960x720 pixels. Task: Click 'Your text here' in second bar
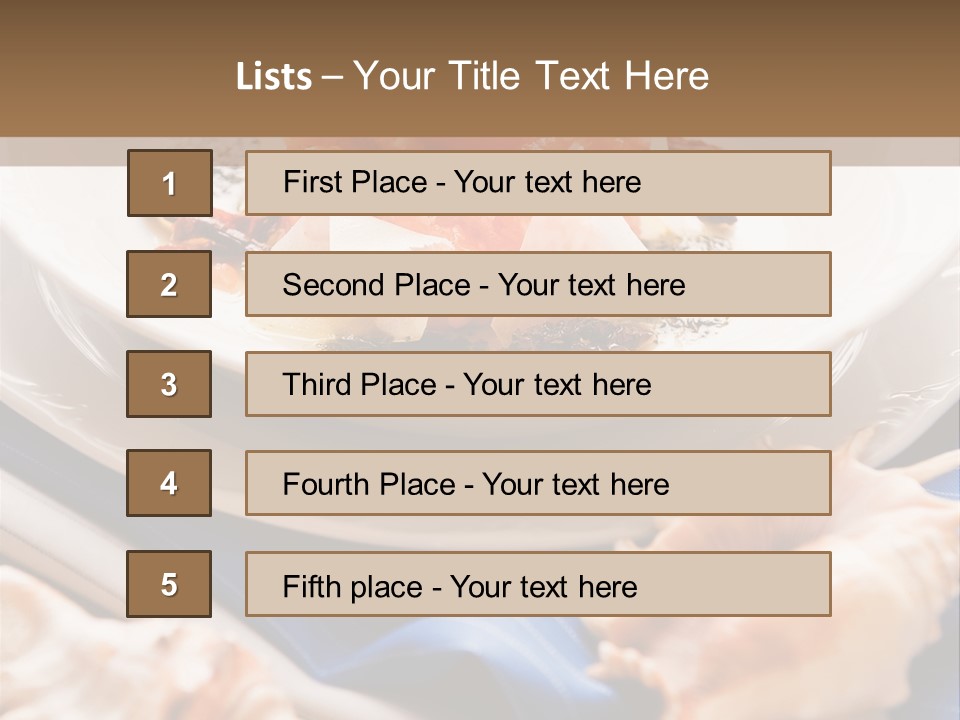point(591,285)
